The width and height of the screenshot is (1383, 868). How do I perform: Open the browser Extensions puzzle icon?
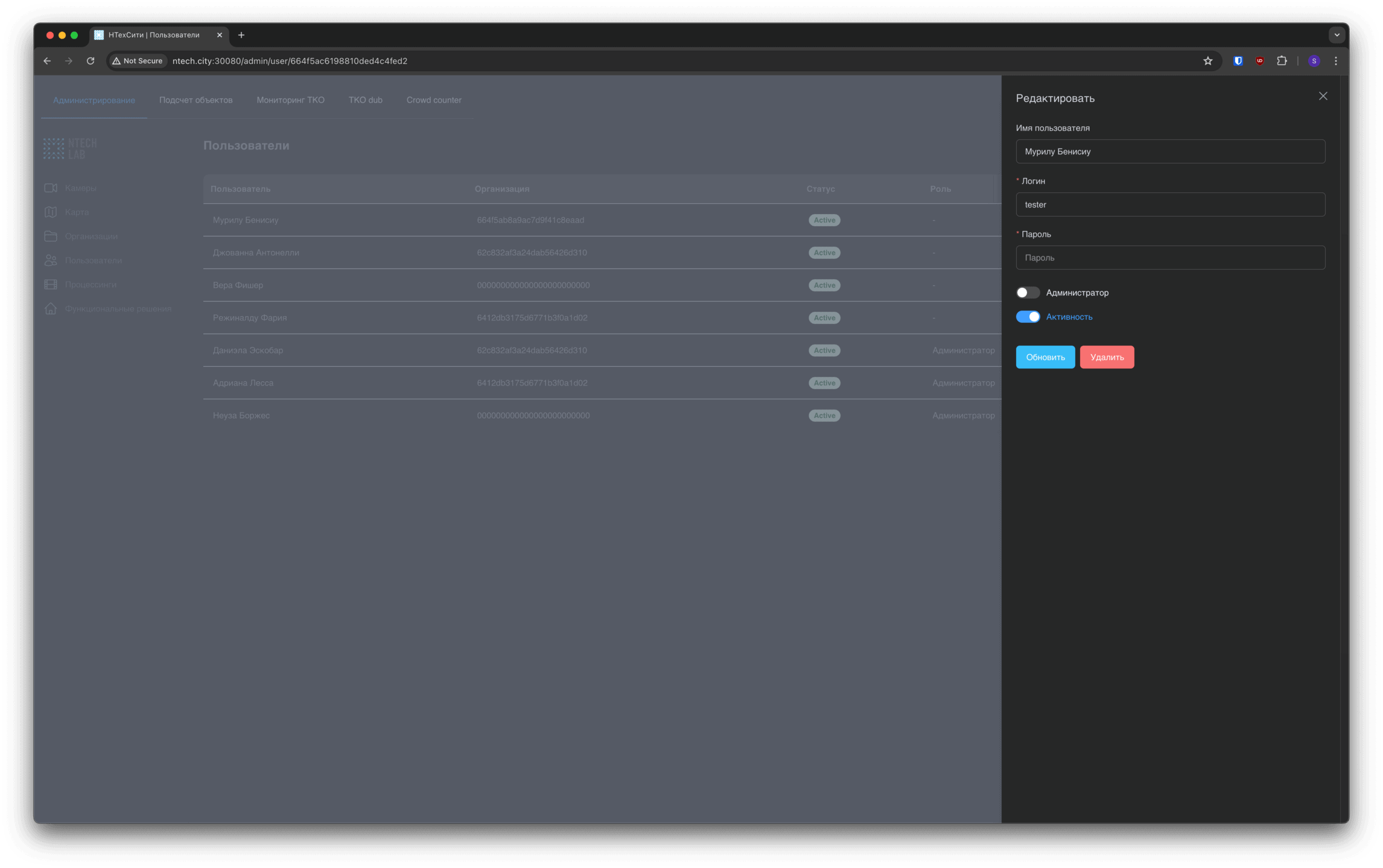tap(1282, 61)
